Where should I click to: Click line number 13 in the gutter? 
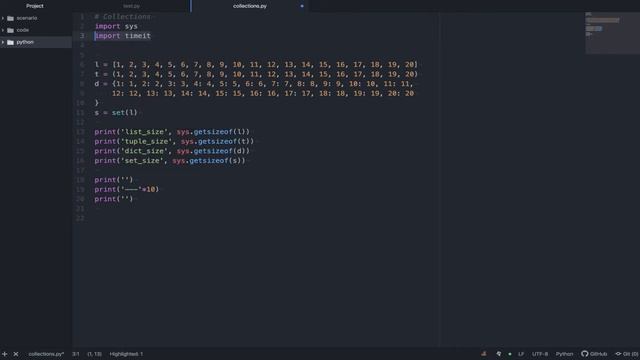click(x=80, y=132)
